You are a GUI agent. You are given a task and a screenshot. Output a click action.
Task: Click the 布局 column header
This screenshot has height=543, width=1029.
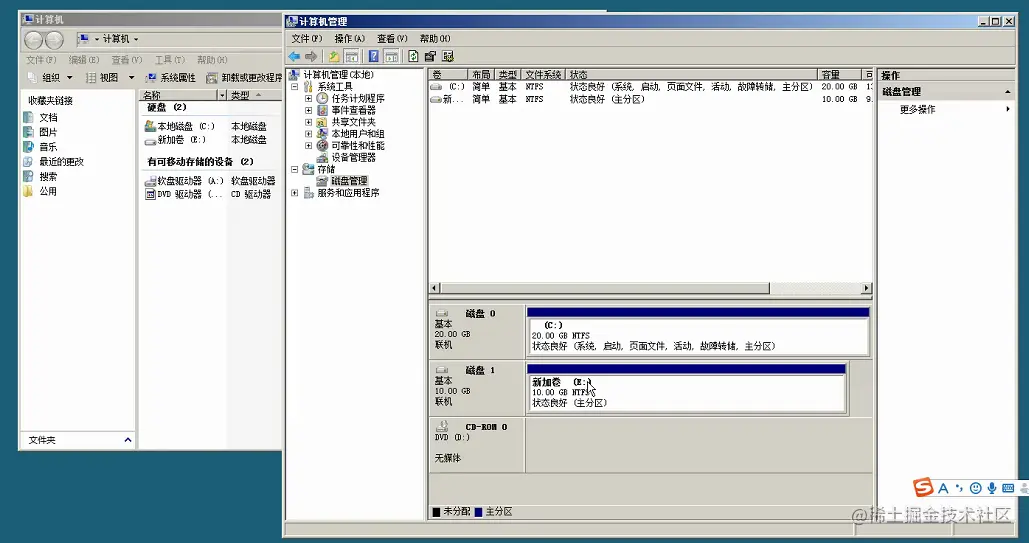coord(481,75)
